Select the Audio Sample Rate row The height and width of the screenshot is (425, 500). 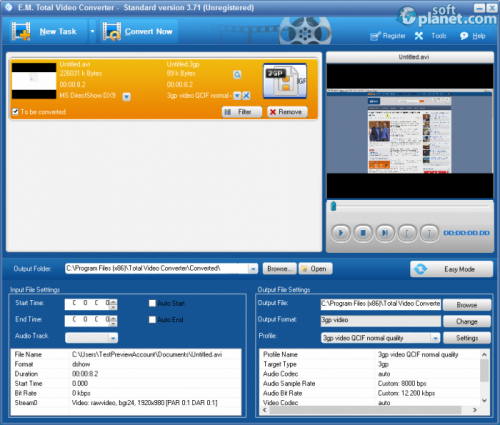[x=369, y=384]
